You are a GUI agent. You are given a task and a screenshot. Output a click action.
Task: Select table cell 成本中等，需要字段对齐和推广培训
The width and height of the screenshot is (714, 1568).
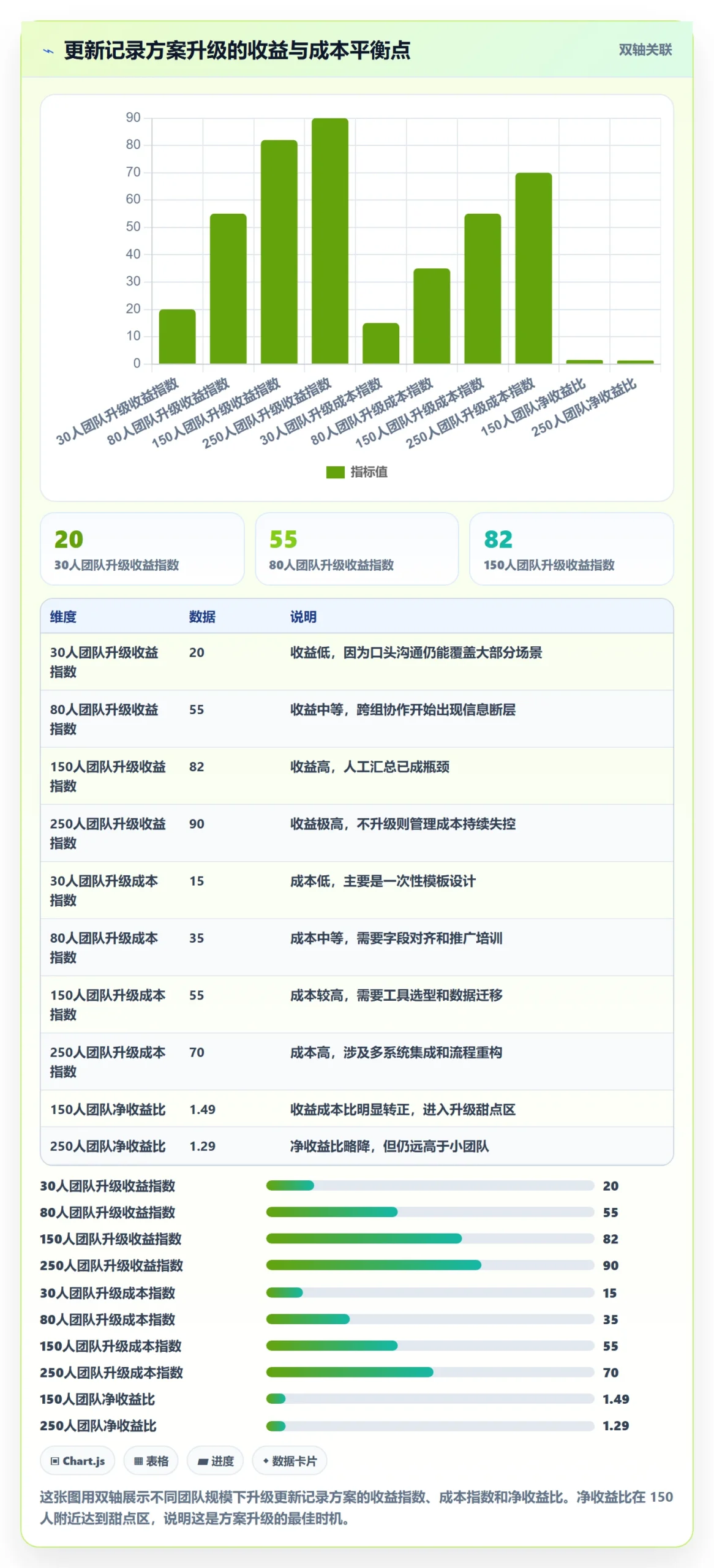click(396, 938)
